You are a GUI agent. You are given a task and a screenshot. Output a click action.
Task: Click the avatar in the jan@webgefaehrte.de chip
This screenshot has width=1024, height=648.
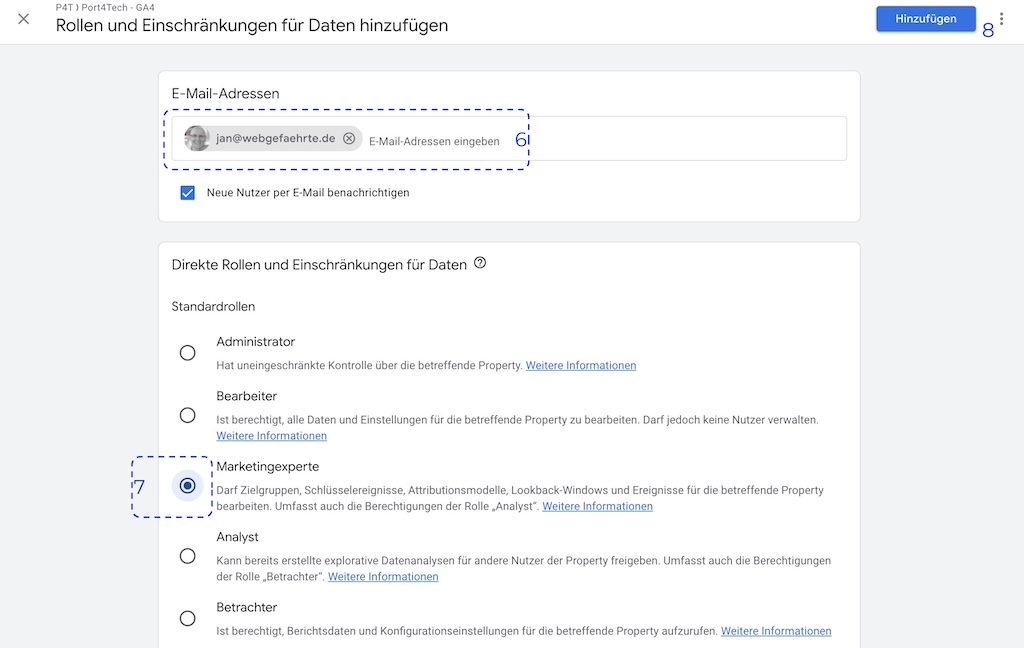[x=197, y=138]
